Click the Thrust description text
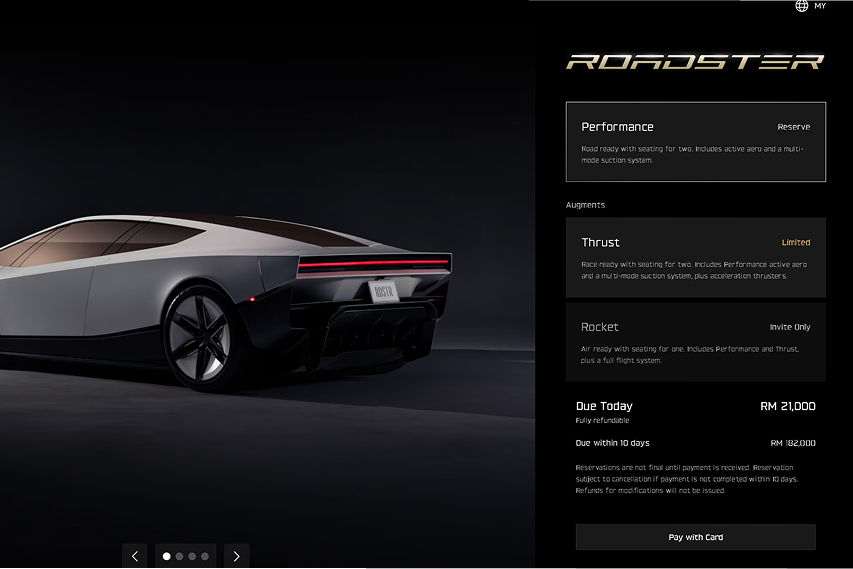 coord(694,270)
